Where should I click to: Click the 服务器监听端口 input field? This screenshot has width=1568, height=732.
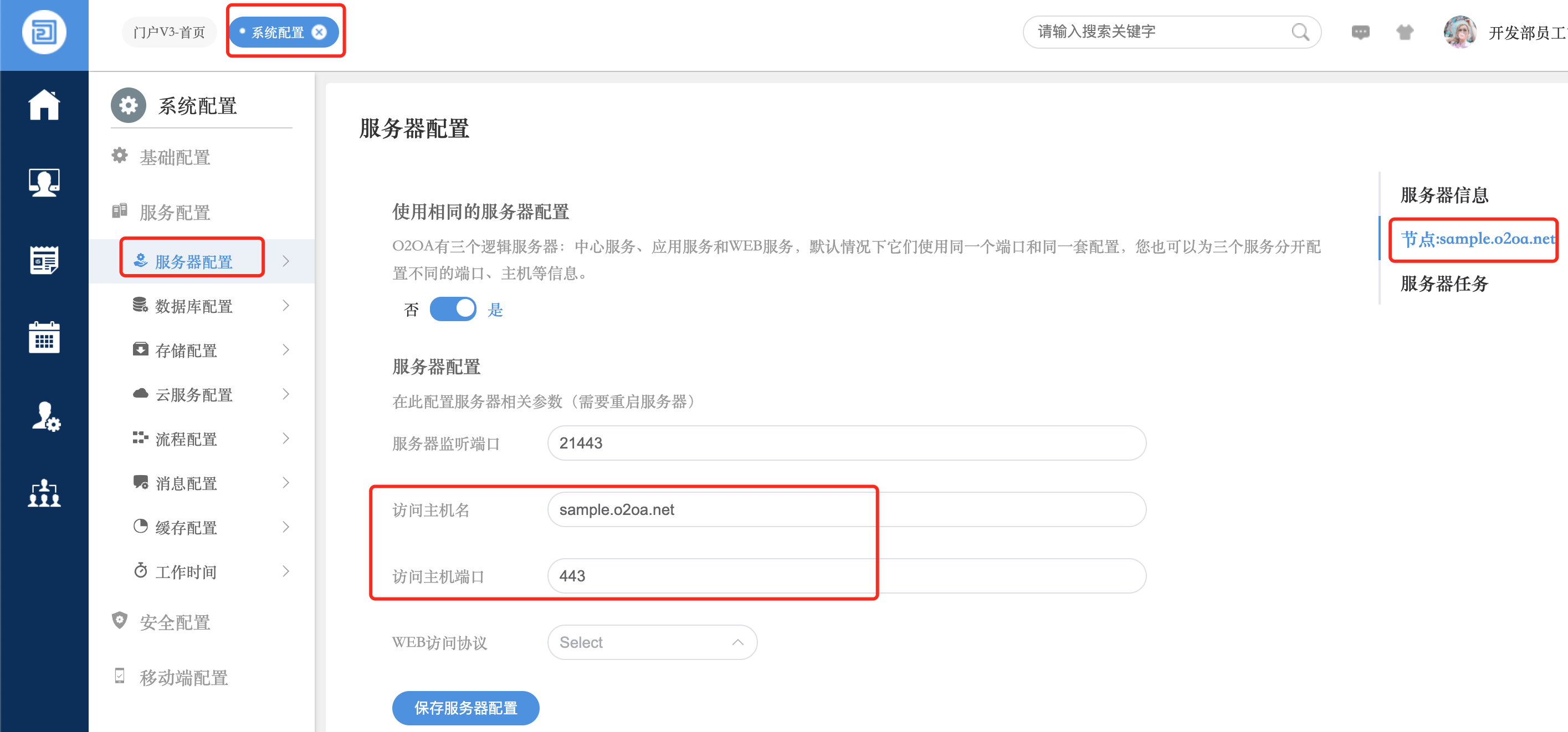(x=846, y=443)
